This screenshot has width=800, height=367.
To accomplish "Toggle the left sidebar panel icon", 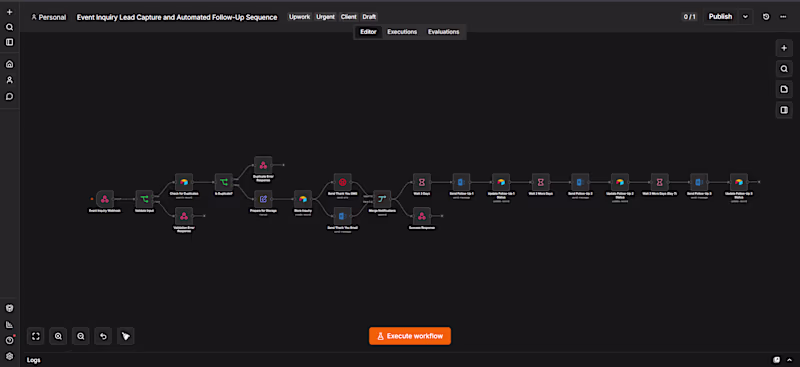I will [9, 42].
